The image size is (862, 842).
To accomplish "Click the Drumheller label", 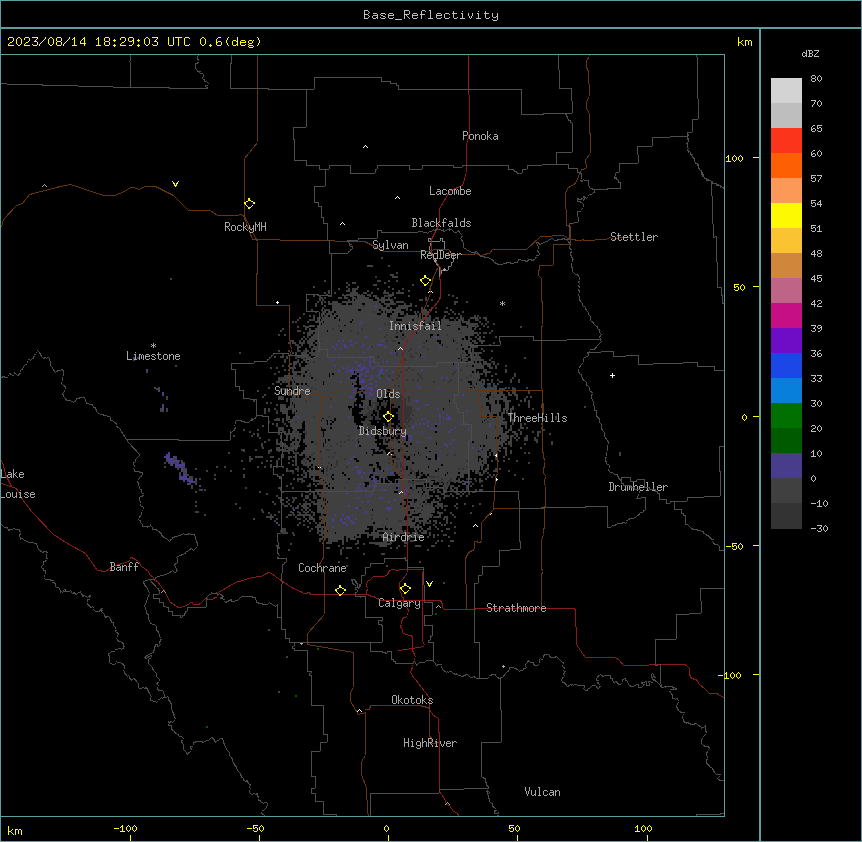I will (638, 487).
